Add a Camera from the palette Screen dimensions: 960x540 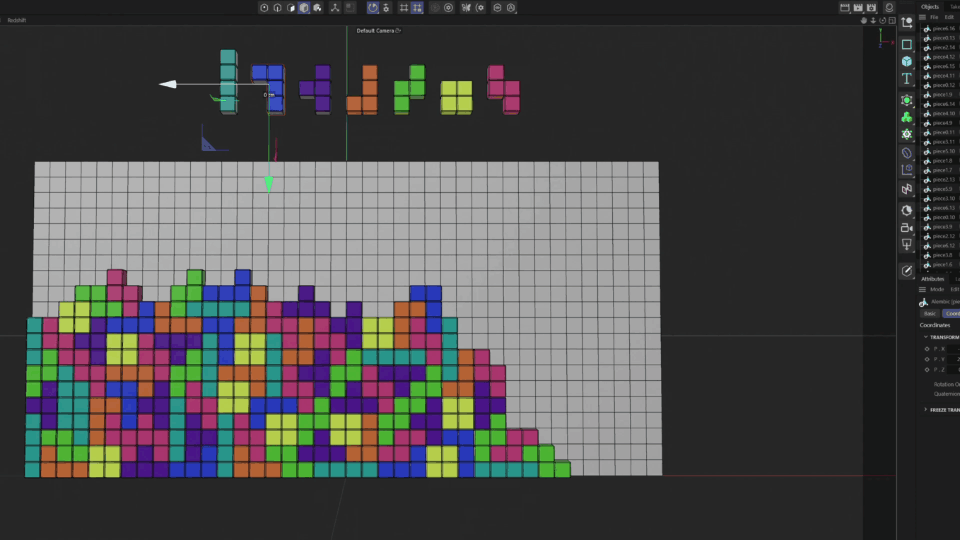pos(907,228)
